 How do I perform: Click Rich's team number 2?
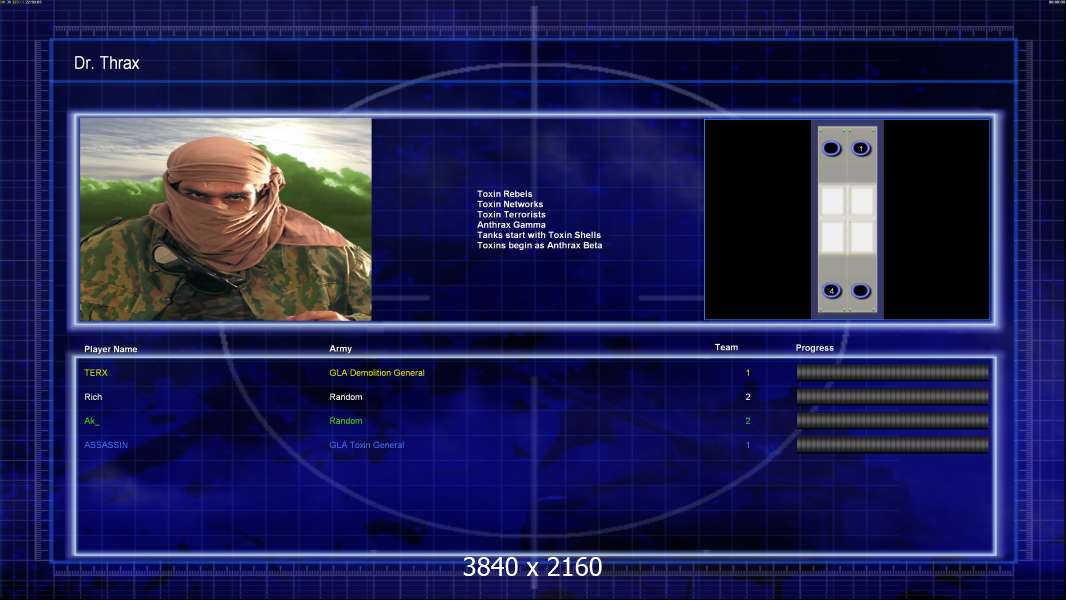pos(748,397)
